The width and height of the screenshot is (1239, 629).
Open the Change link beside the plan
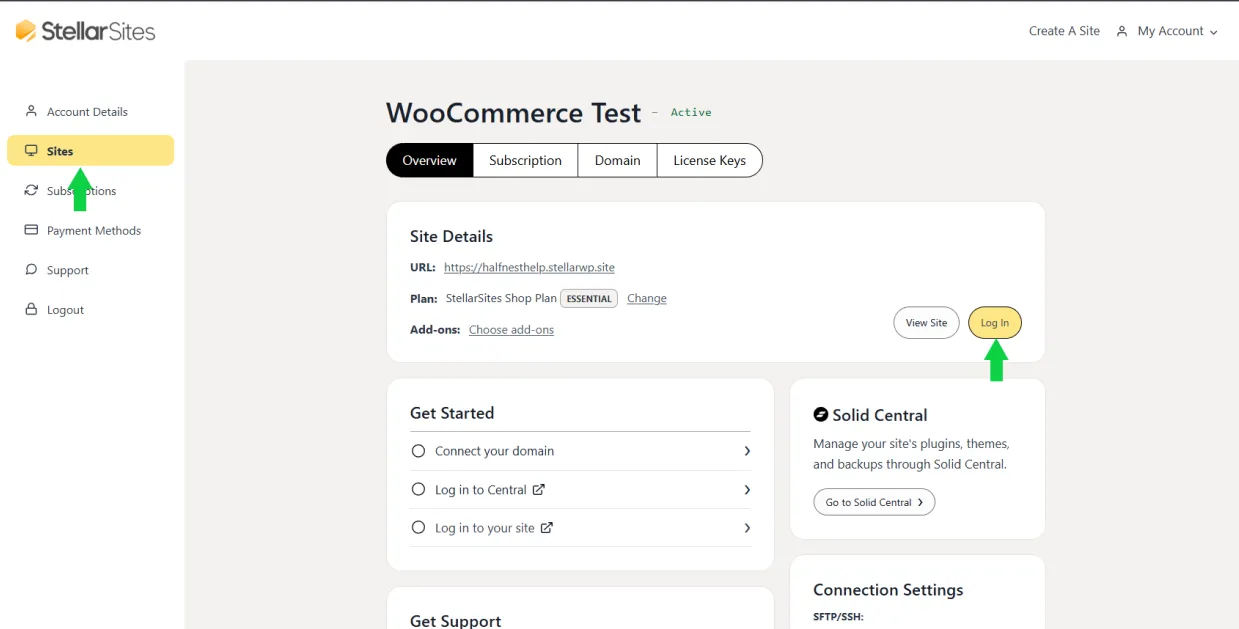(646, 298)
